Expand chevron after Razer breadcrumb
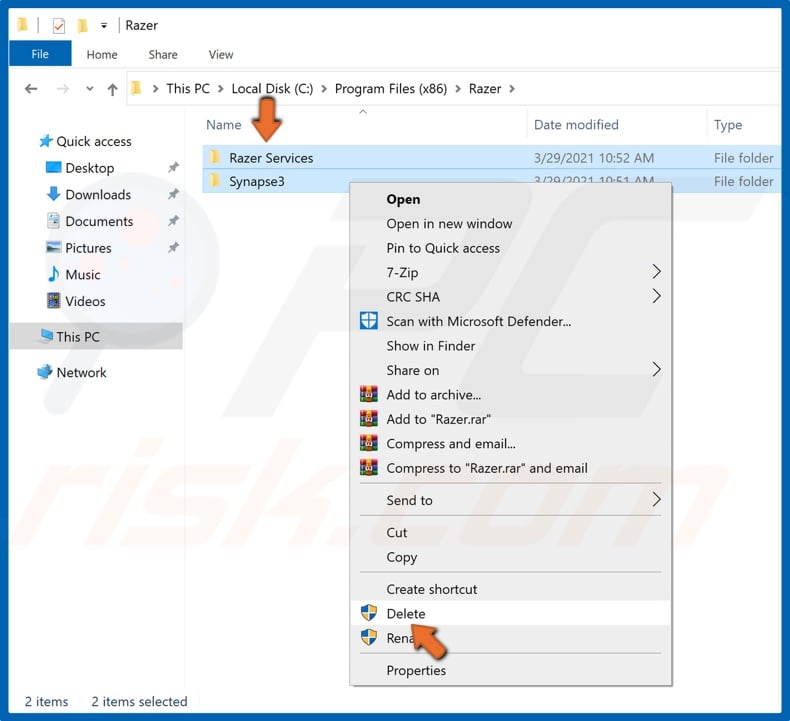Viewport: 790px width, 721px height. tap(512, 89)
